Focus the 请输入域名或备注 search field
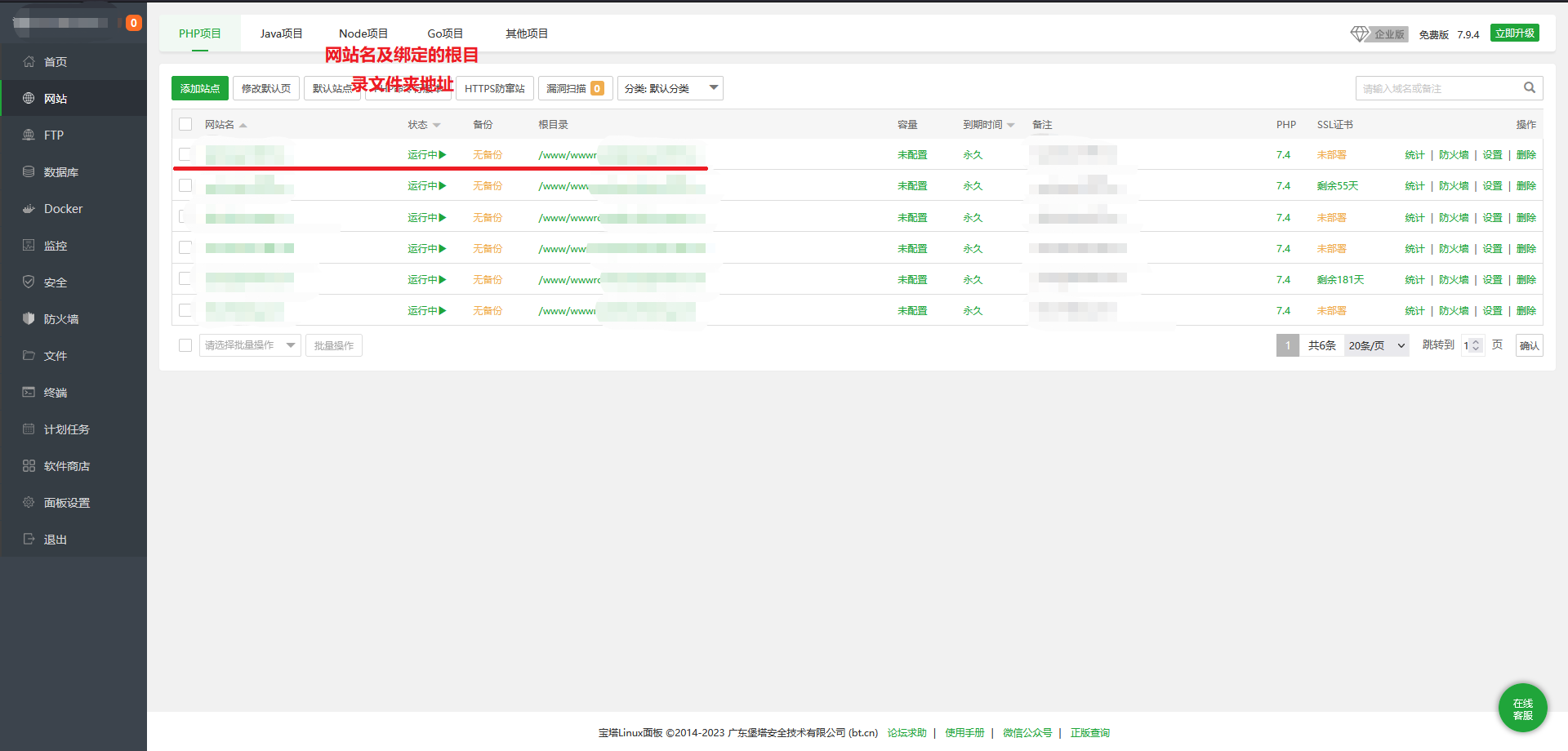The height and width of the screenshot is (751, 1568). (1436, 88)
